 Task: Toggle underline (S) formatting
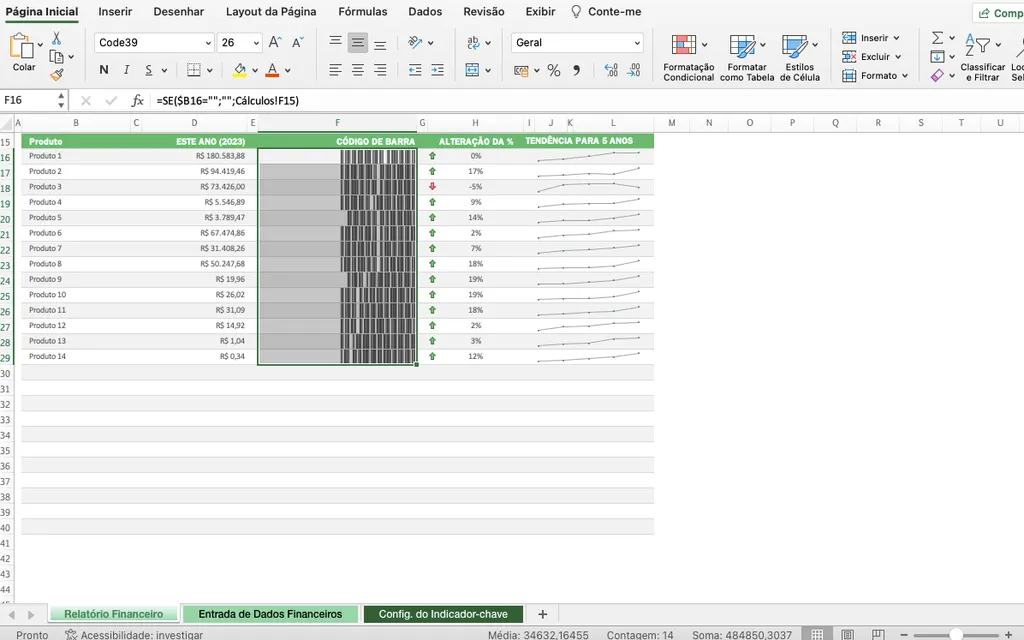149,70
